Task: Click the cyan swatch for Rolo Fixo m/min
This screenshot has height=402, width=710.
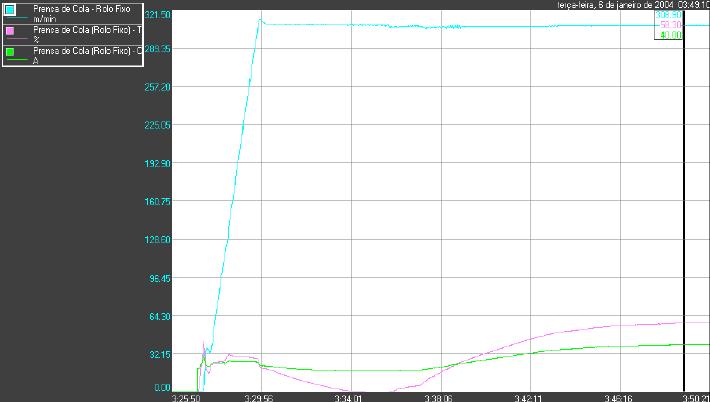Action: point(10,9)
